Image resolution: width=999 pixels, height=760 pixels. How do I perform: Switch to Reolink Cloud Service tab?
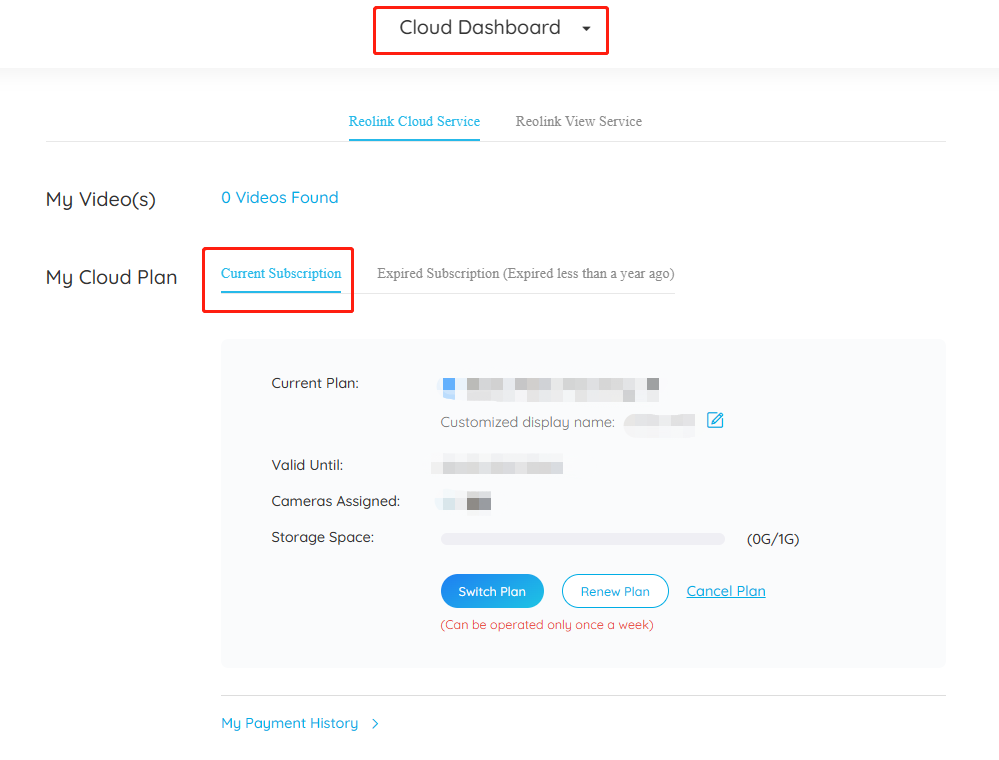pos(414,121)
